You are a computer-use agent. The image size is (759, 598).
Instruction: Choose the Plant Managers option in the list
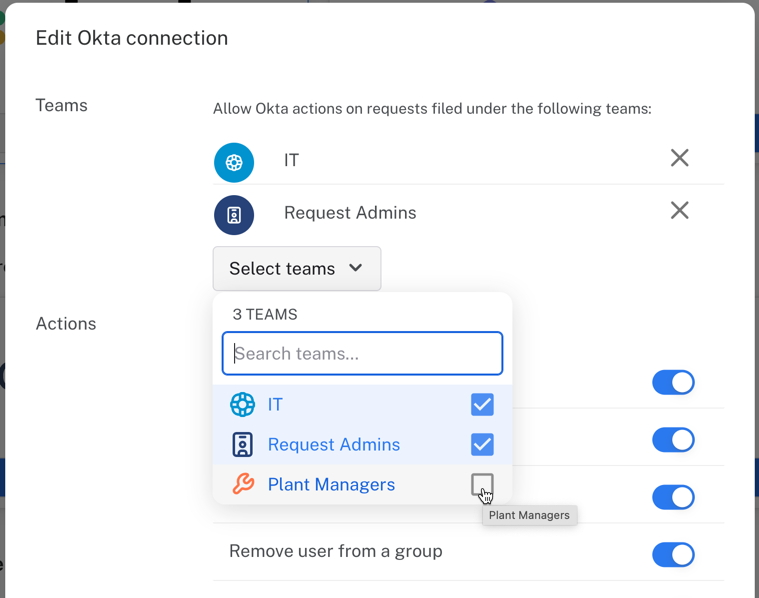pos(331,484)
